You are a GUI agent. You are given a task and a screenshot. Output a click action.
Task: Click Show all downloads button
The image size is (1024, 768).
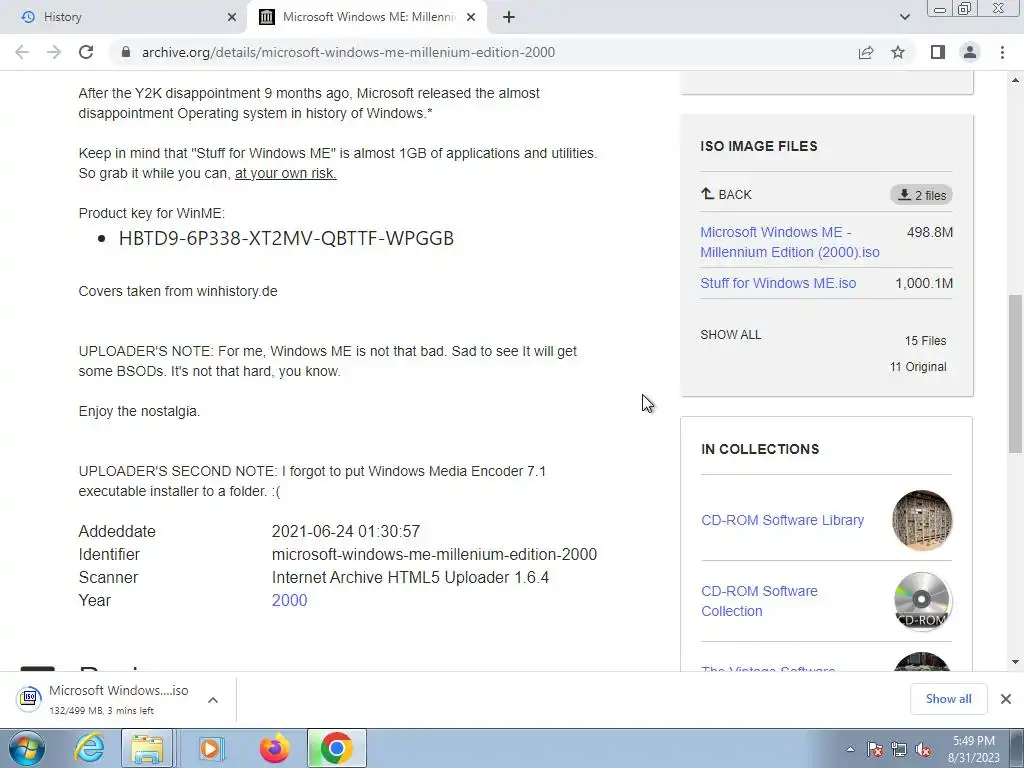tap(948, 699)
